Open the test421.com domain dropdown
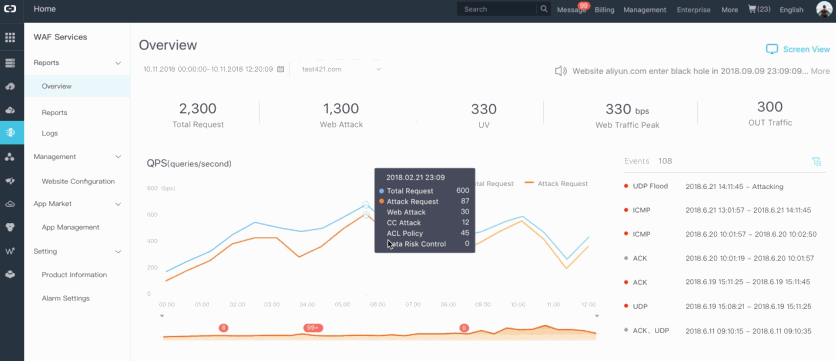 pos(341,69)
